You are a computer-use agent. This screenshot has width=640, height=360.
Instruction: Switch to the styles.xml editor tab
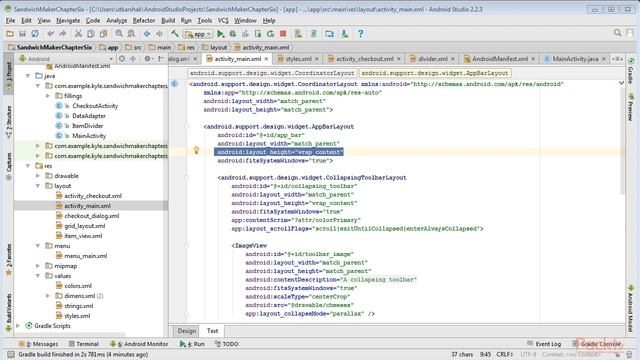pyautogui.click(x=298, y=59)
